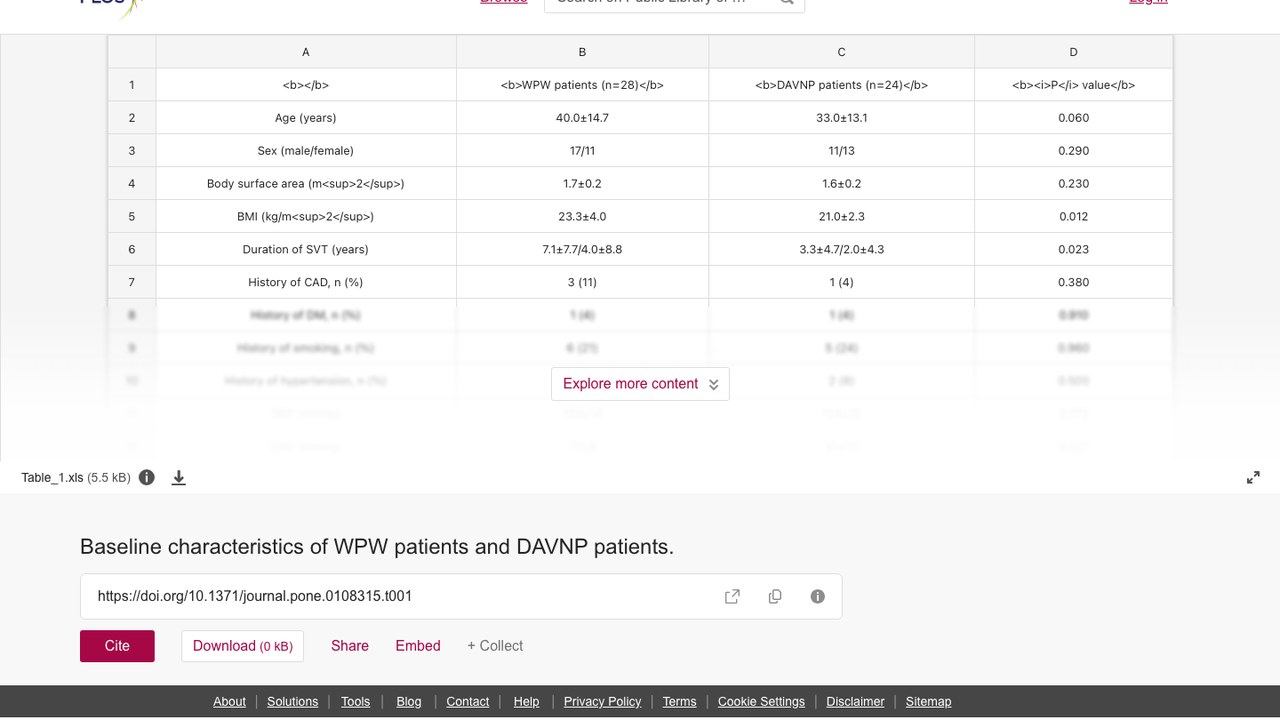Viewport: 1280px width, 720px height.
Task: Open the DOI link in a new window
Action: pyautogui.click(x=732, y=596)
